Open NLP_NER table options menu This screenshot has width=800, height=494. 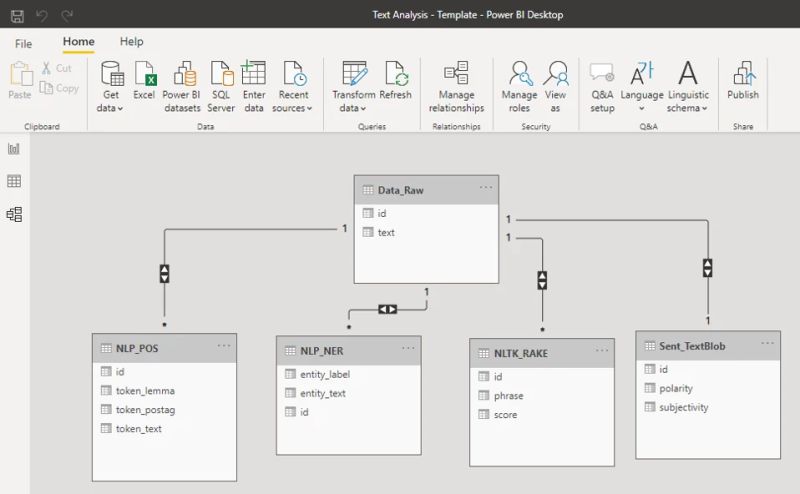[x=408, y=348]
